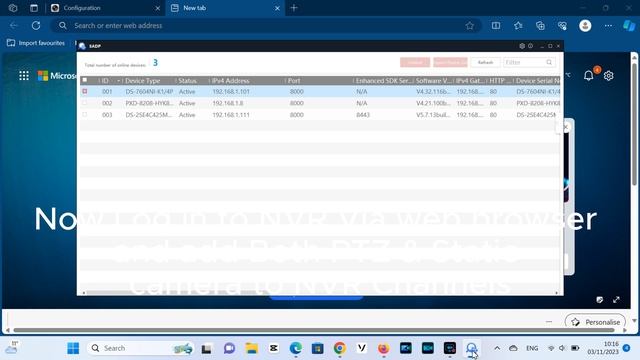
Task: Click Enhanced SDK port 8443 cell
Action: click(x=363, y=115)
